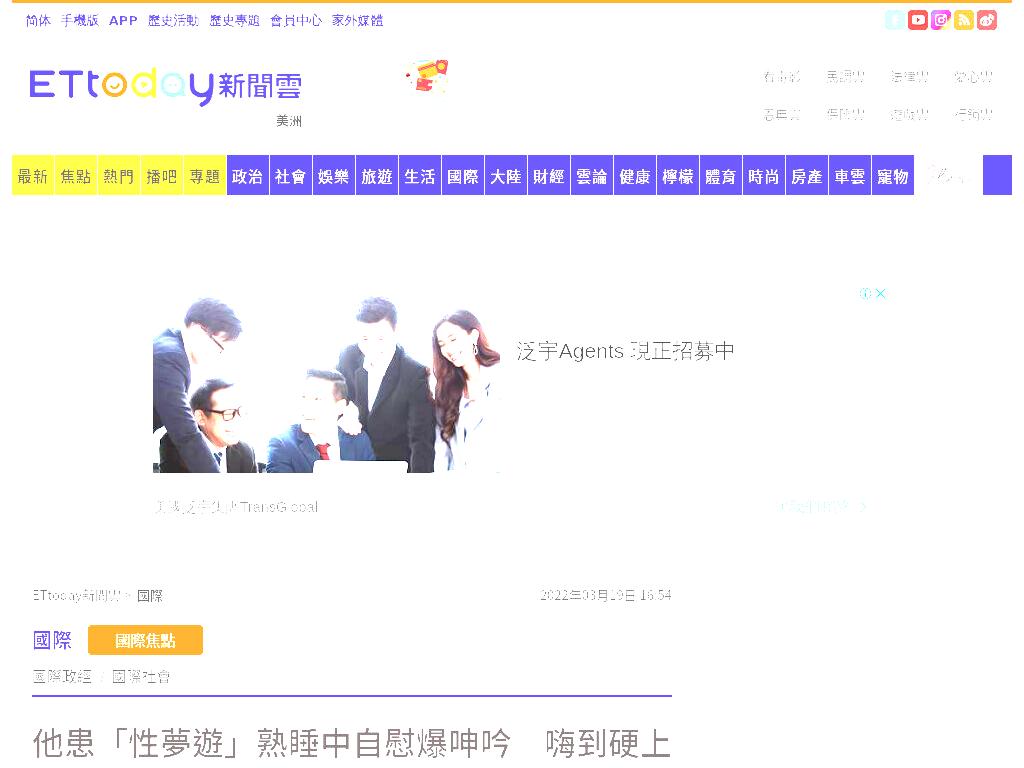Go to the 生活 section
This screenshot has height=768, width=1024.
tap(420, 176)
